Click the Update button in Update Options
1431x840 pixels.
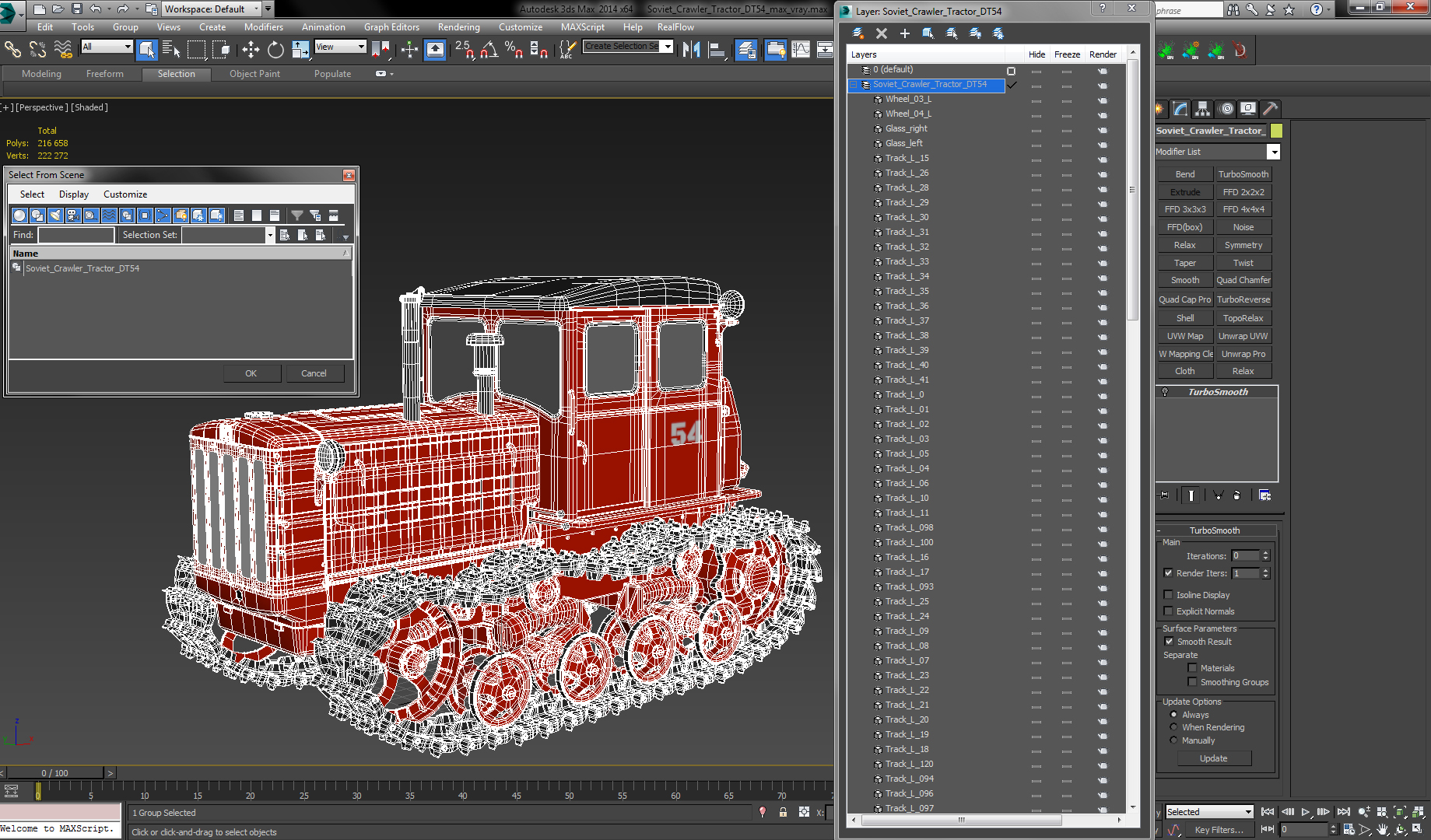(1213, 758)
